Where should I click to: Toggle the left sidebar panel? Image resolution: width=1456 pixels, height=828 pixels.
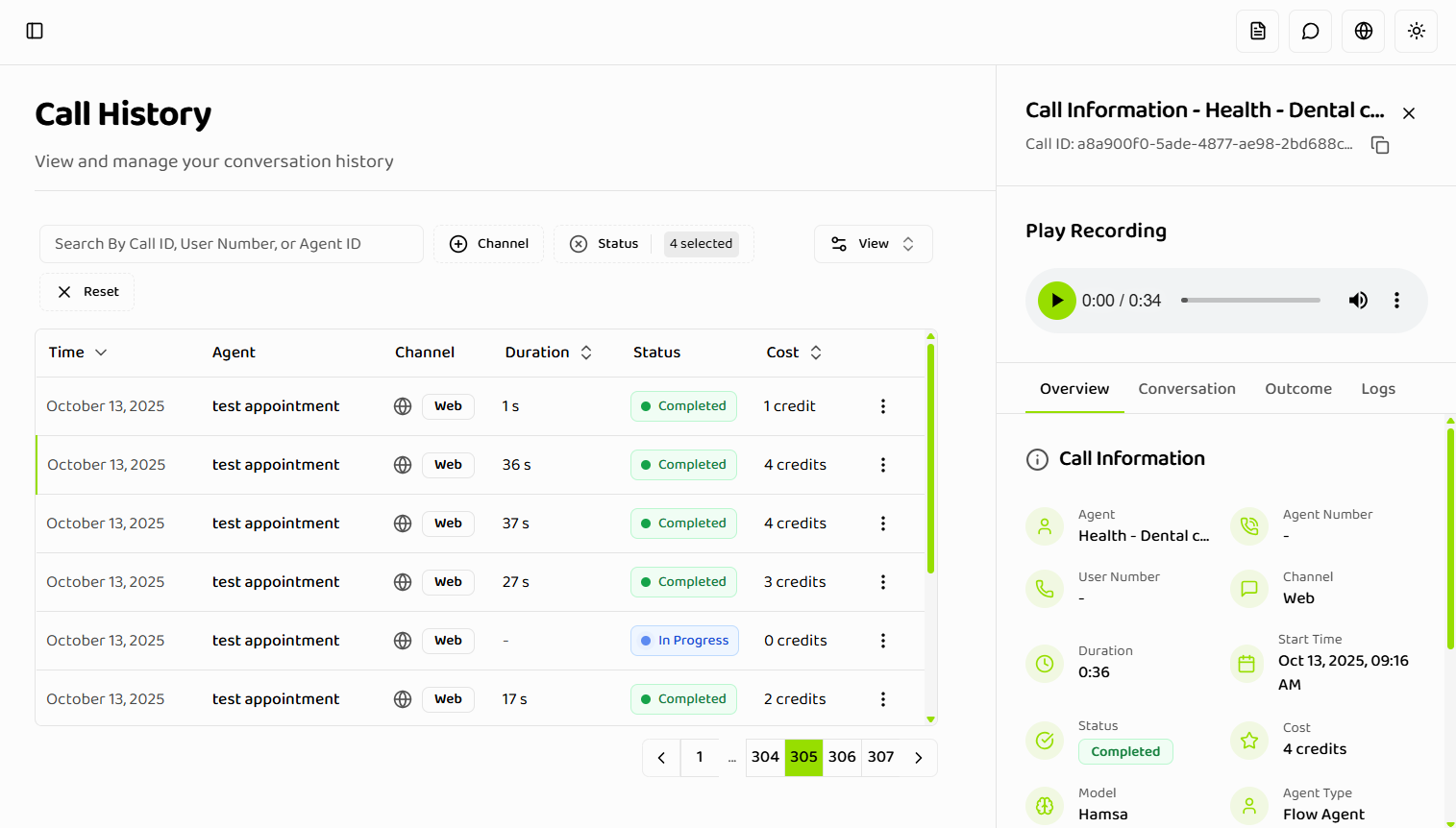click(x=35, y=31)
